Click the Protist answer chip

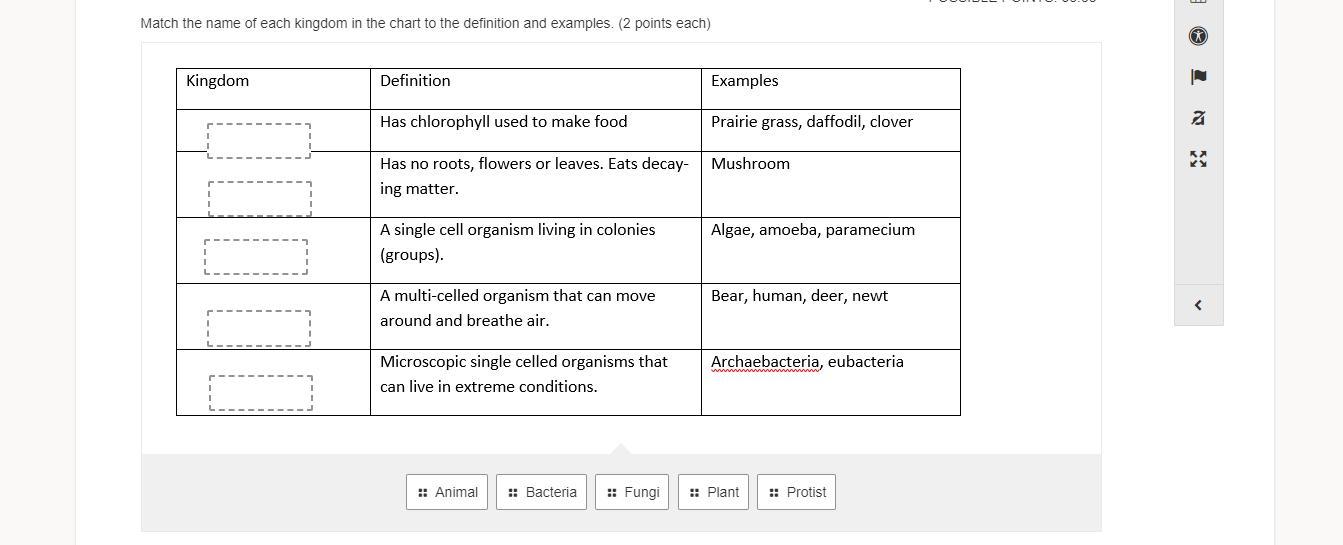click(796, 492)
